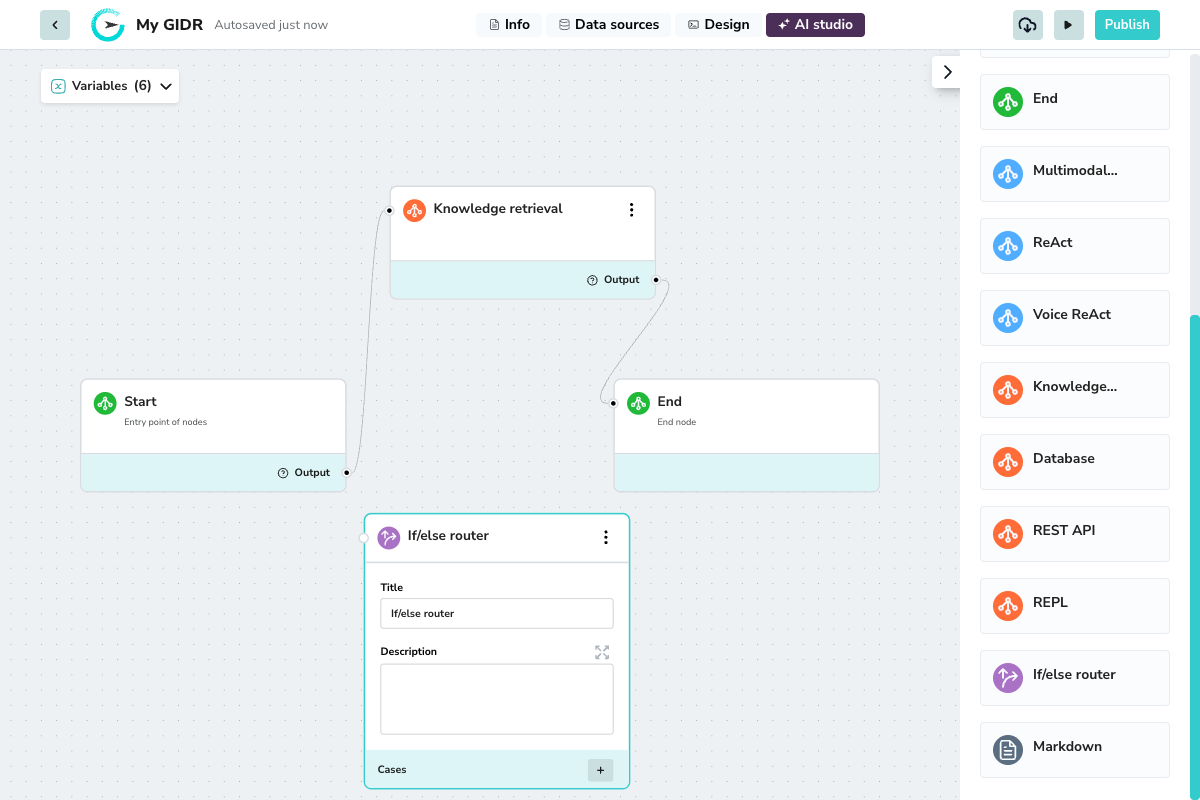Publish the workflow
Screen dimensions: 1200x800
click(1127, 24)
